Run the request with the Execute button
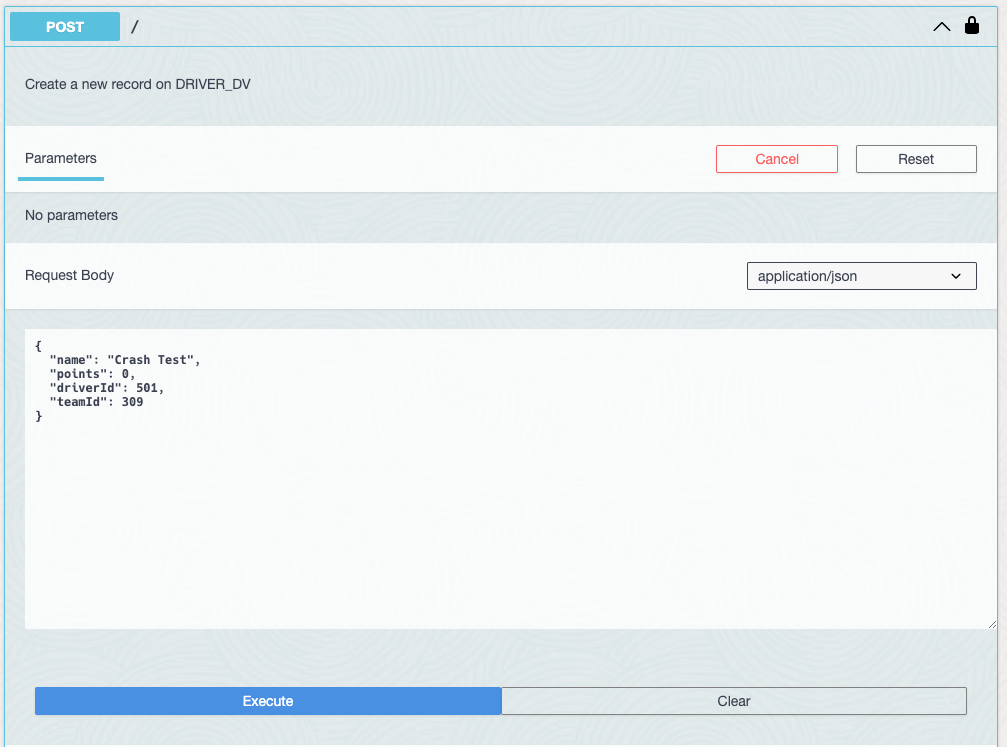The image size is (1007, 747). [x=268, y=701]
